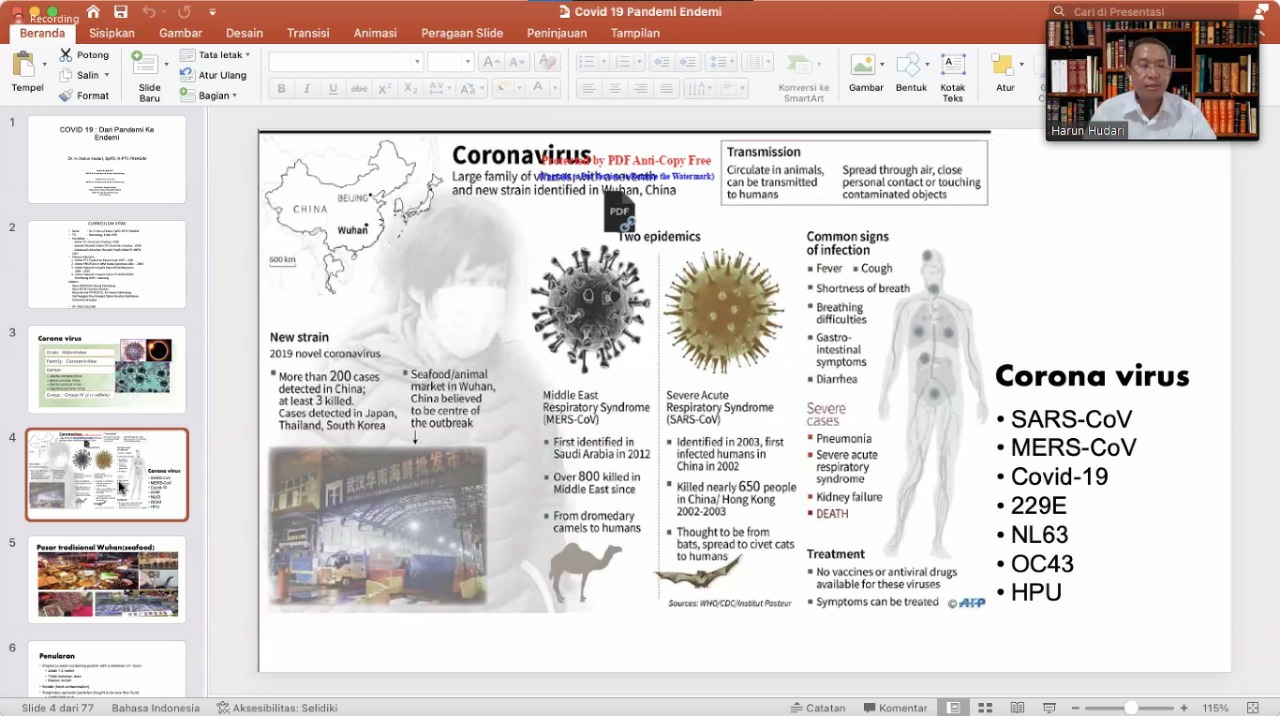Toggle superscript formatting
Image resolution: width=1280 pixels, height=716 pixels.
pos(384,89)
